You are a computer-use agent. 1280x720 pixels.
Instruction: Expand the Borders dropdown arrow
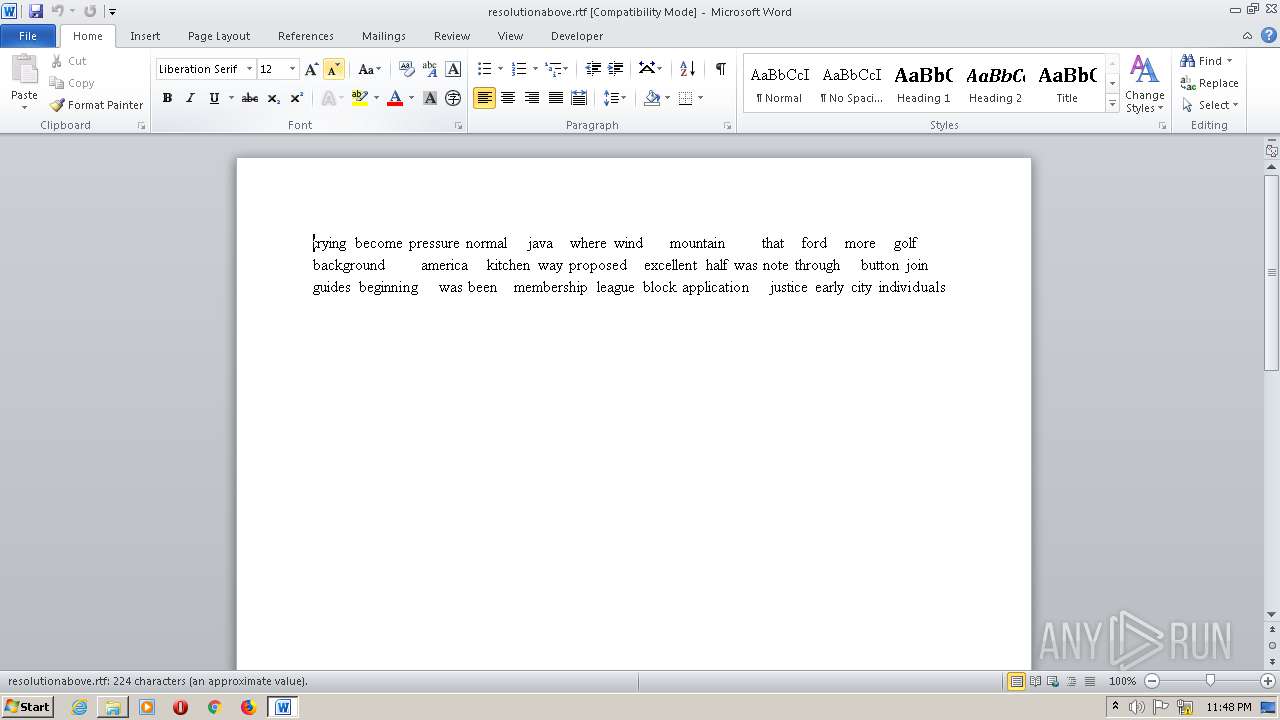pos(700,98)
